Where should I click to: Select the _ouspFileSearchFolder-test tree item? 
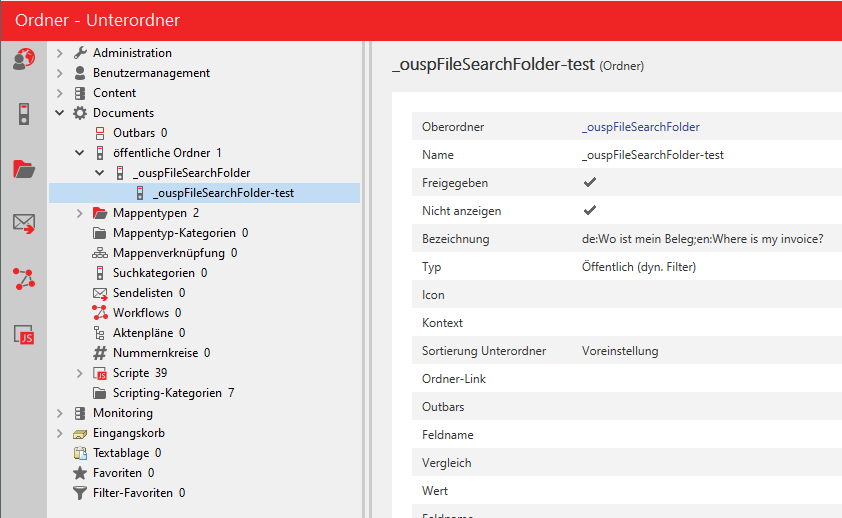pyautogui.click(x=205, y=193)
